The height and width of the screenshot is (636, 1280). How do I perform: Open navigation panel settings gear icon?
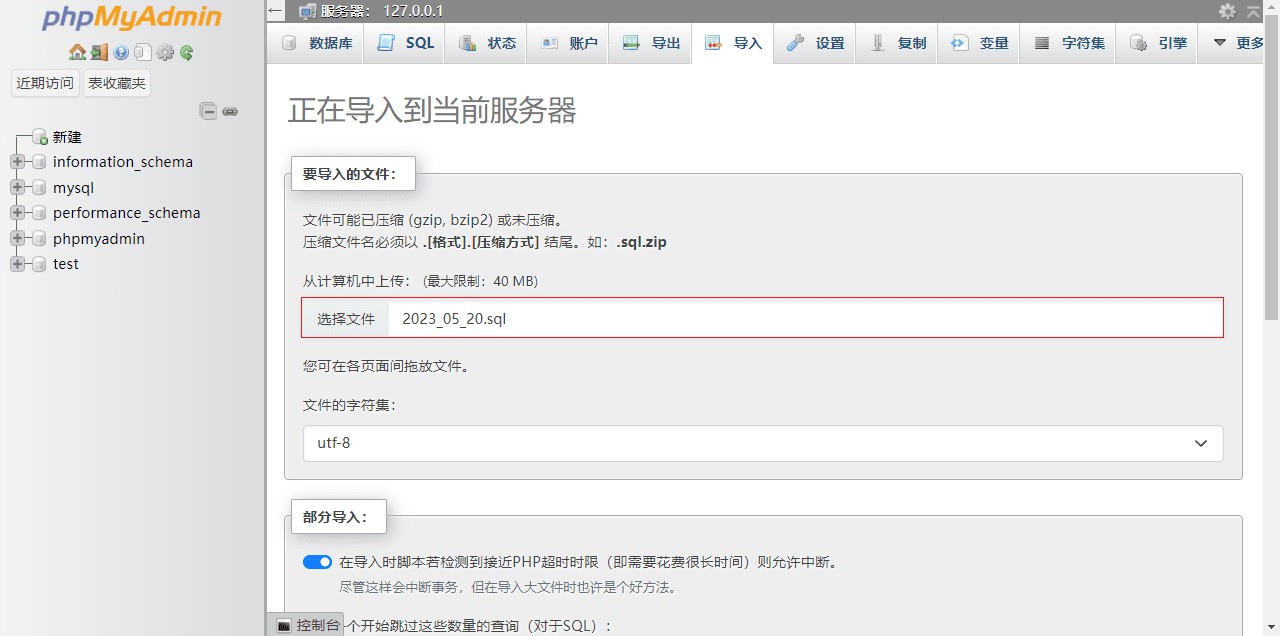point(165,52)
